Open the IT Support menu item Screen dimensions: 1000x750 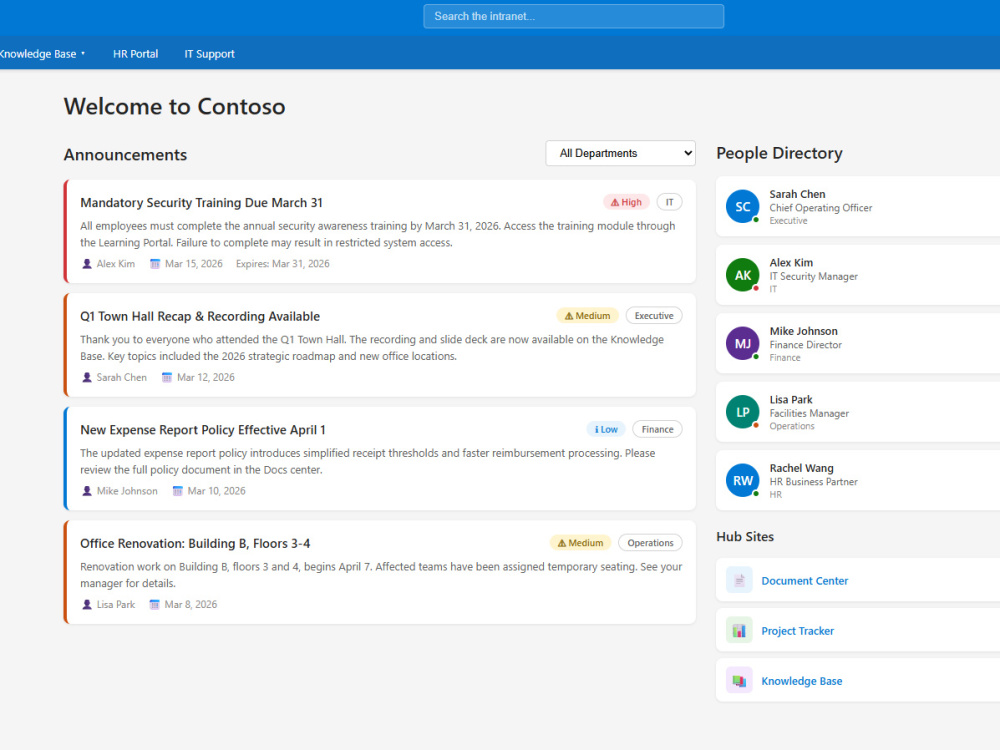tap(209, 54)
